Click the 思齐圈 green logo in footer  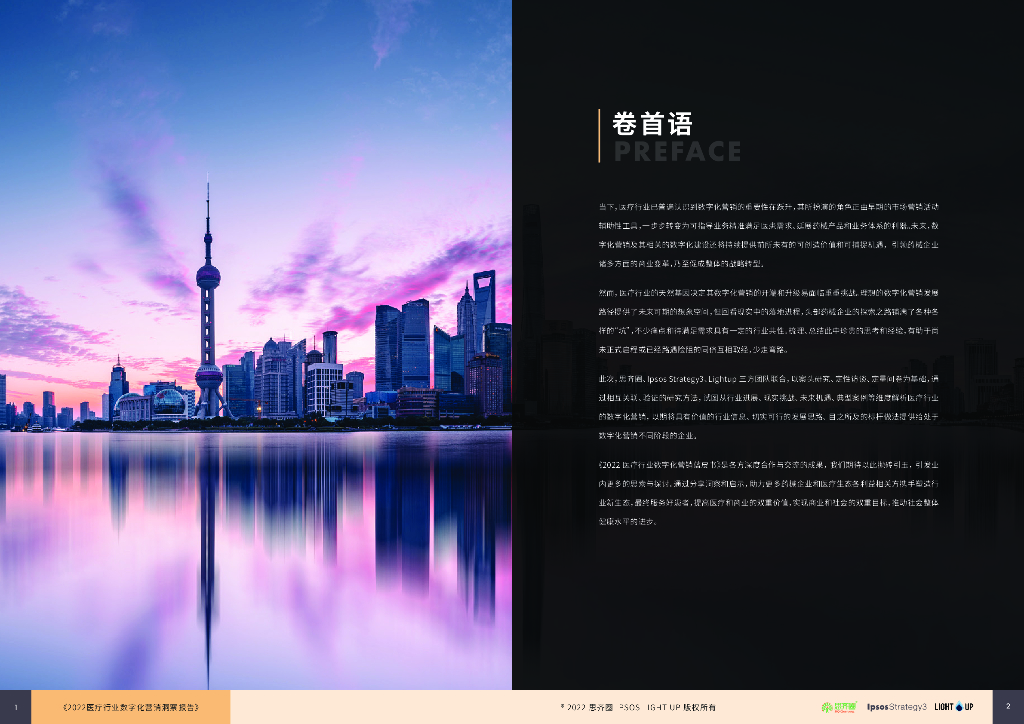click(839, 707)
